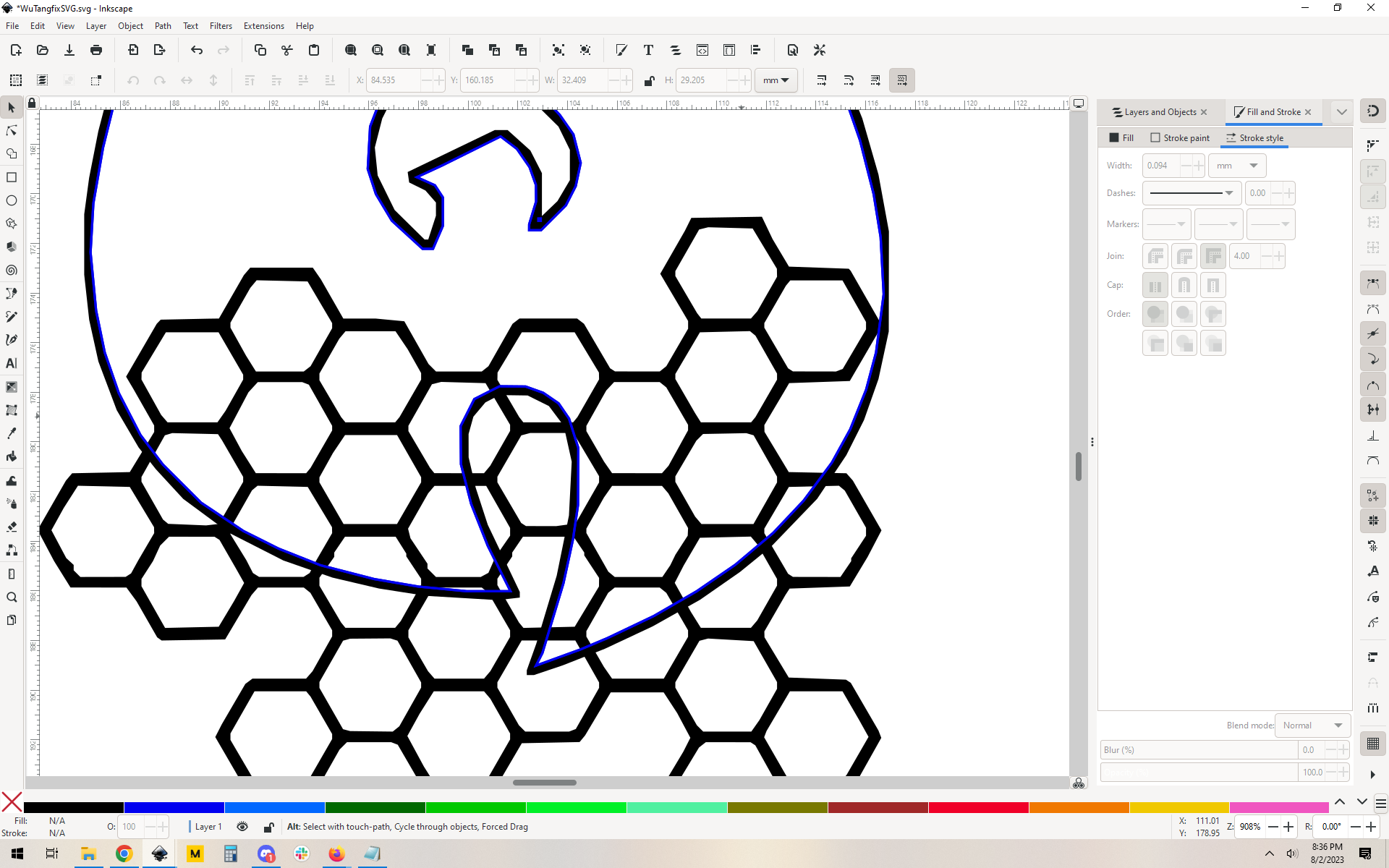The width and height of the screenshot is (1389, 868).
Task: Select the Spiral tool
Action: 12,270
